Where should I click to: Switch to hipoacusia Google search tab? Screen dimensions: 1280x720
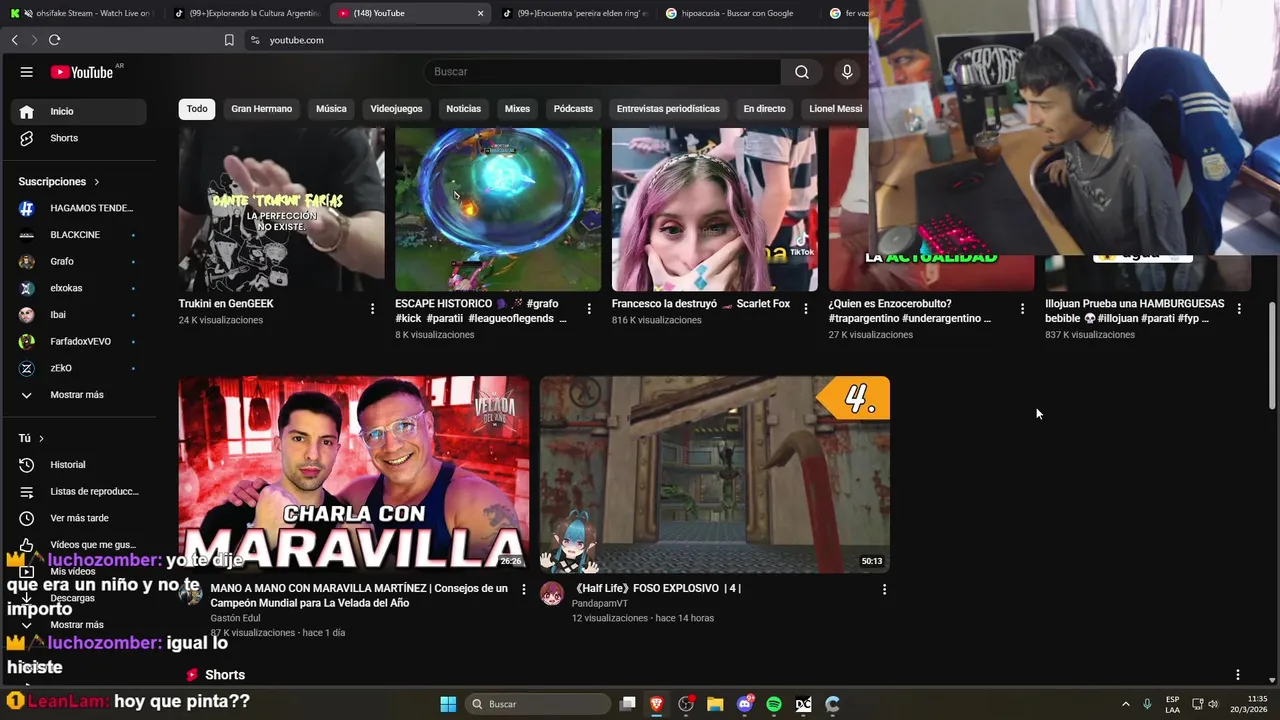coord(737,13)
